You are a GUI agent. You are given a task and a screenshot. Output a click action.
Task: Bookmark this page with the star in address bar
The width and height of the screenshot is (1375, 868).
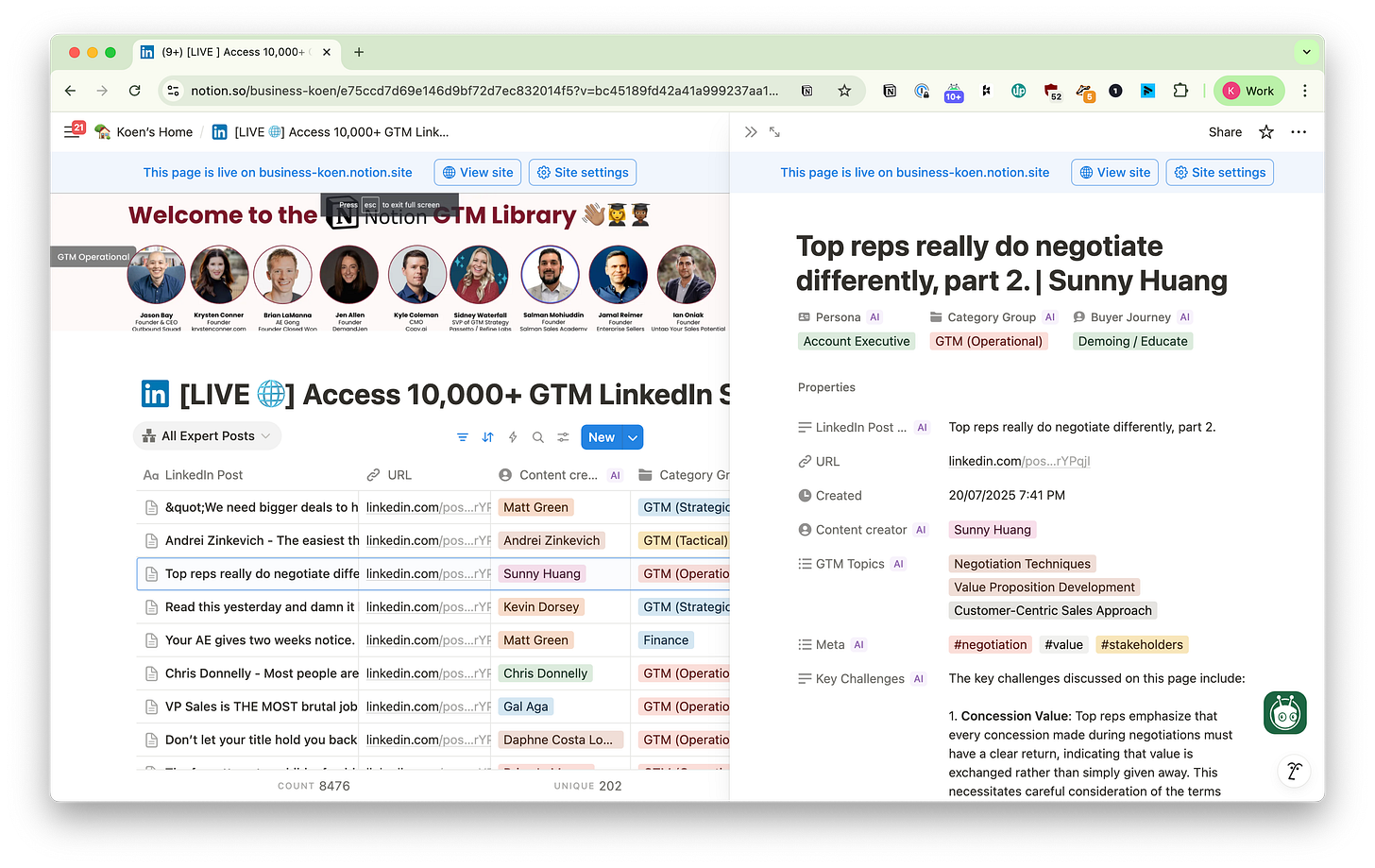[844, 91]
